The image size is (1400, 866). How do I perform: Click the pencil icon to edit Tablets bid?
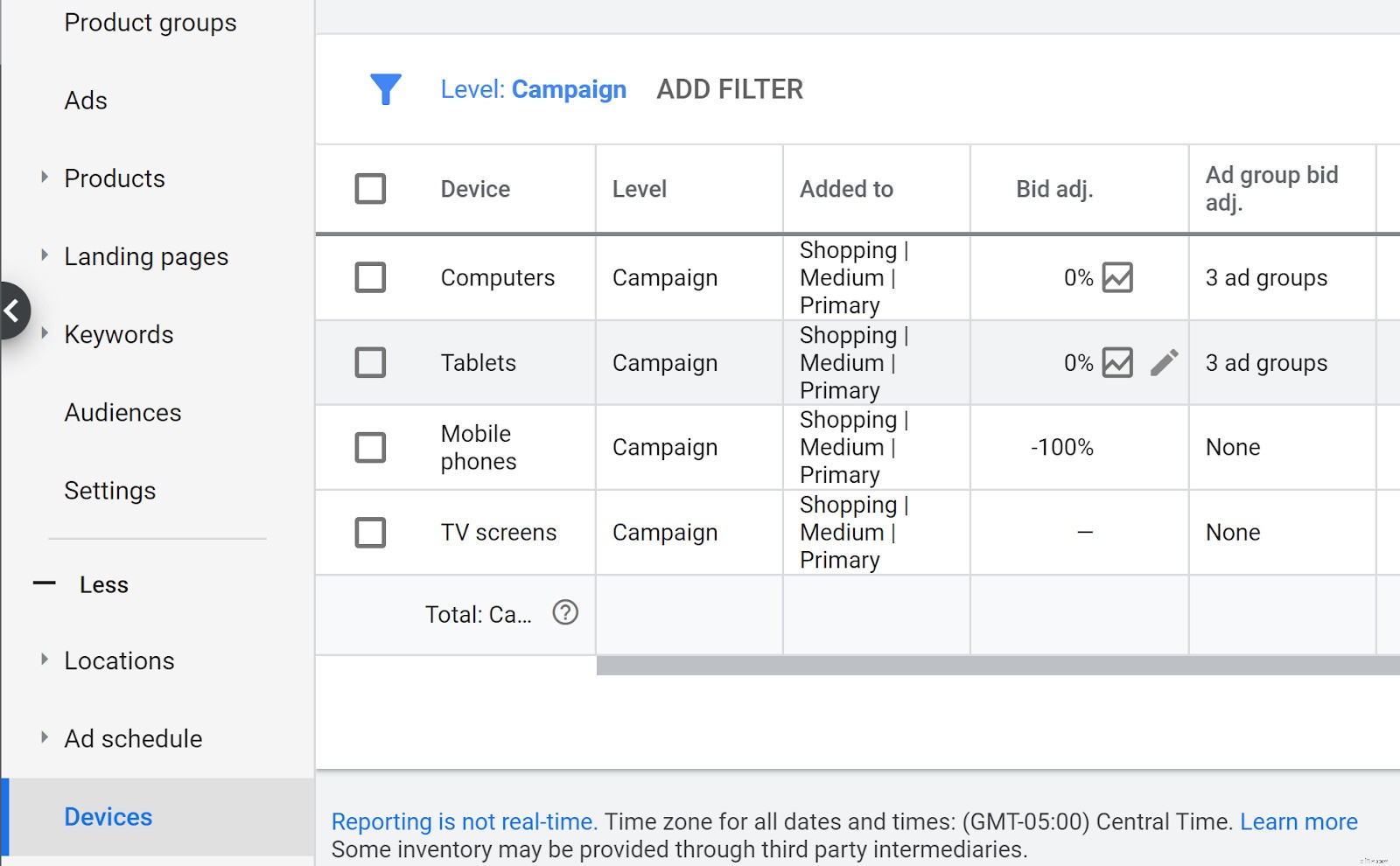coord(1165,361)
